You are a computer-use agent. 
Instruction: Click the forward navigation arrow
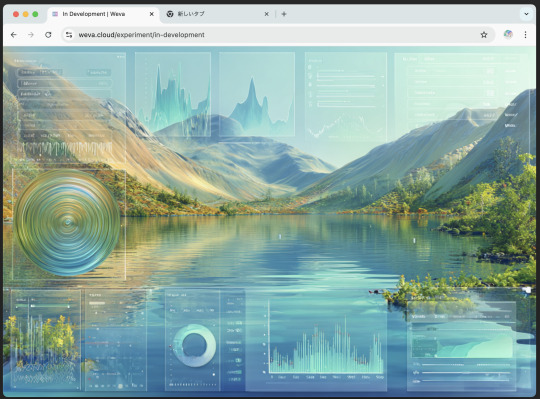coord(31,35)
